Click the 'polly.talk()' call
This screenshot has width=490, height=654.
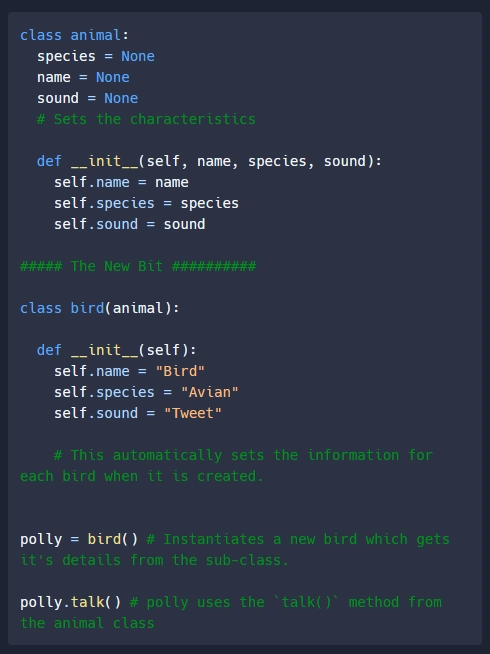(71, 602)
